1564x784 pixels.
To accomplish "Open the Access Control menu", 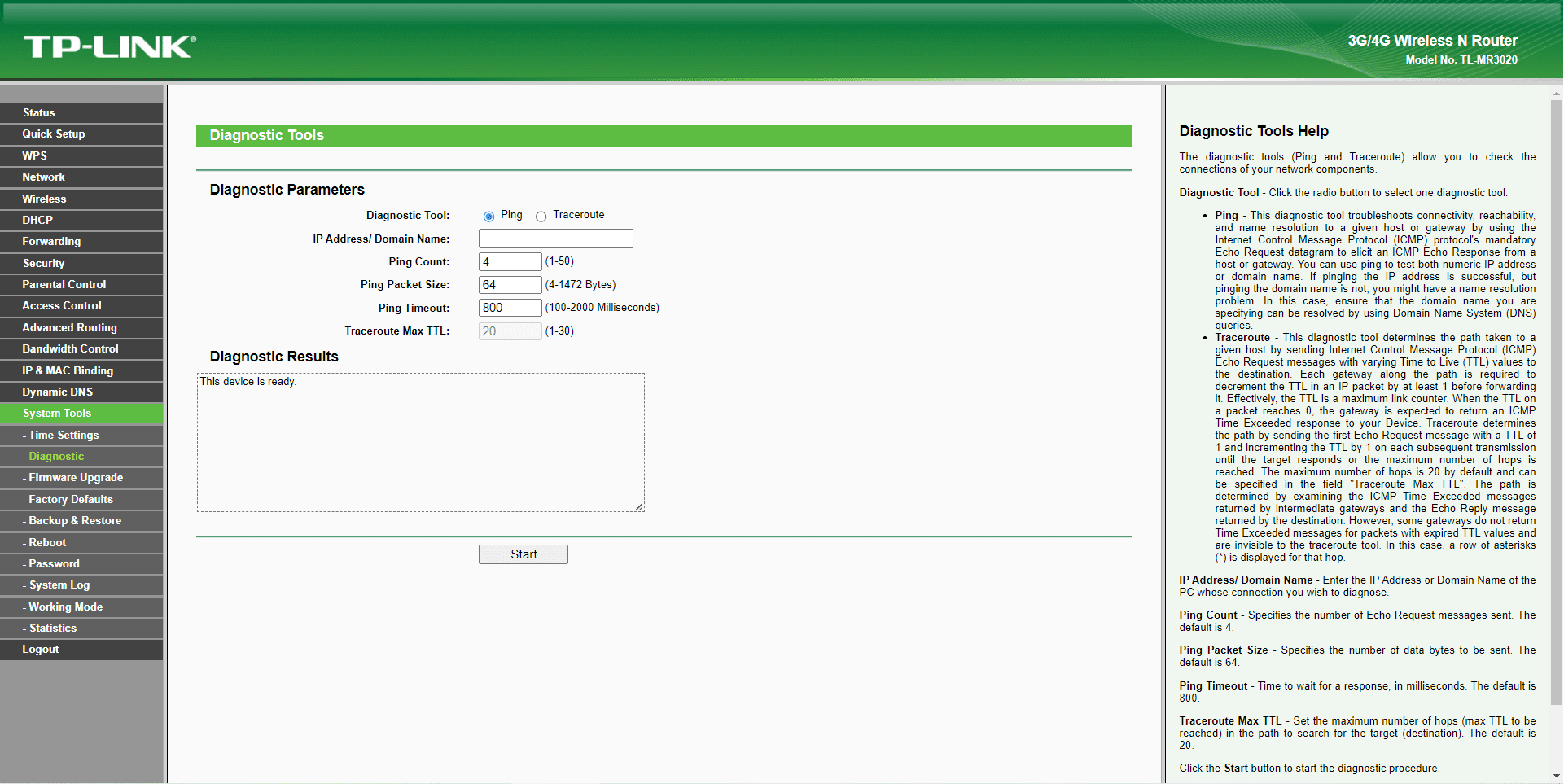I will click(81, 306).
